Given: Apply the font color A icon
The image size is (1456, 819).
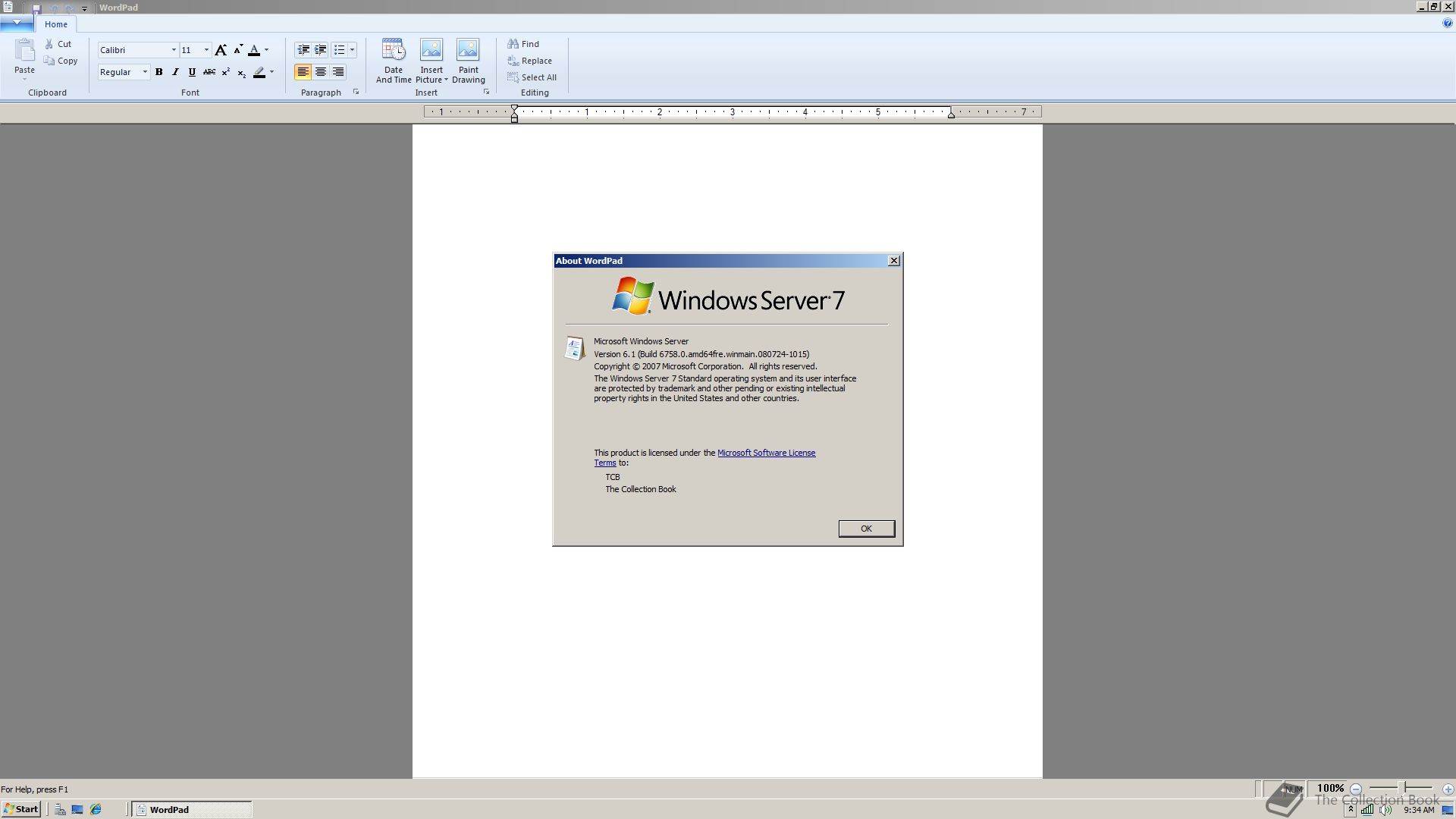Looking at the screenshot, I should (254, 50).
